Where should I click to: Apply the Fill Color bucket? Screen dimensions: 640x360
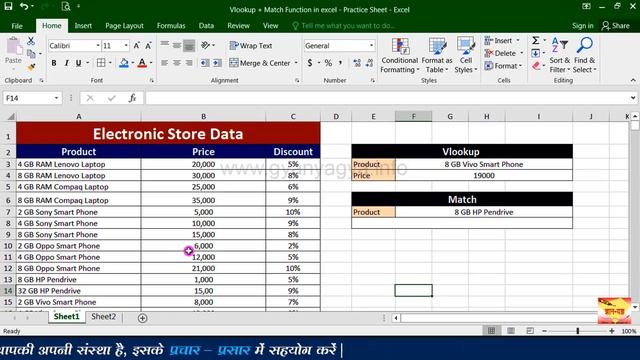(124, 63)
